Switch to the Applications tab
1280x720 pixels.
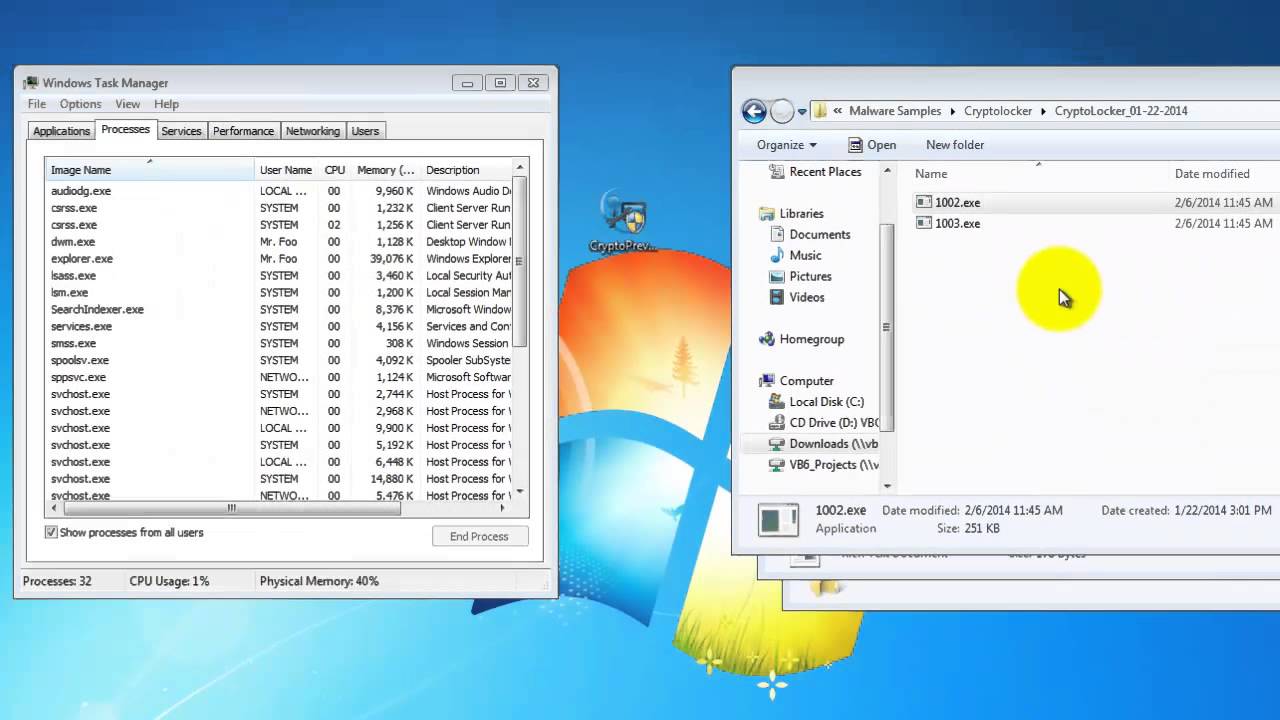point(61,131)
